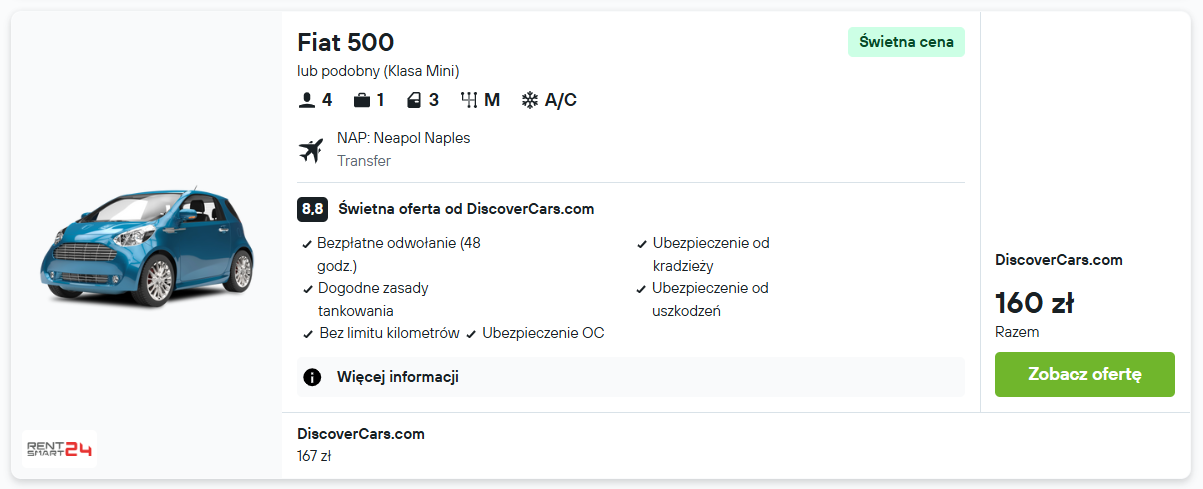Click the text 'NAP: Neapol Naples'
Screen dimensions: 1203x489
coord(403,138)
